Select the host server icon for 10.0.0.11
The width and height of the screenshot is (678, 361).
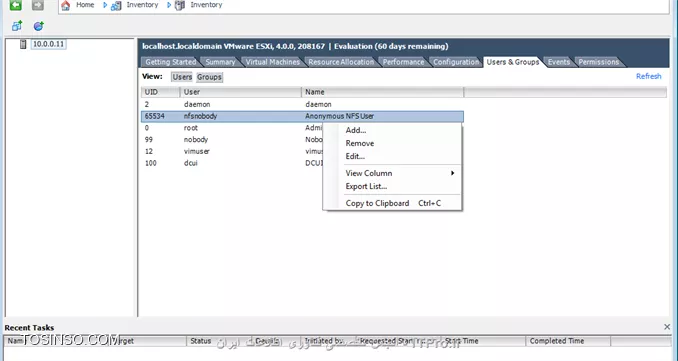pos(23,44)
